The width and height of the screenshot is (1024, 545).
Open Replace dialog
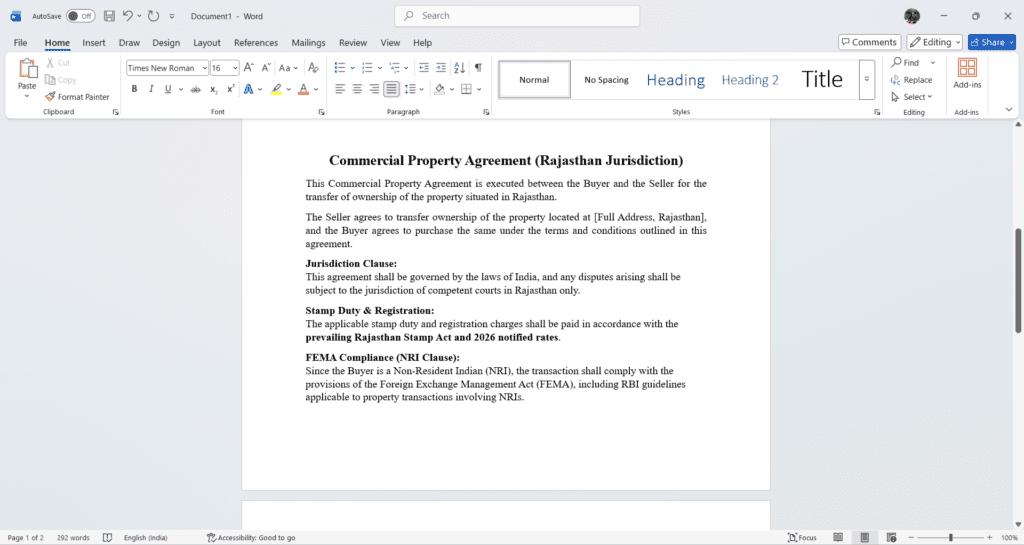[911, 80]
